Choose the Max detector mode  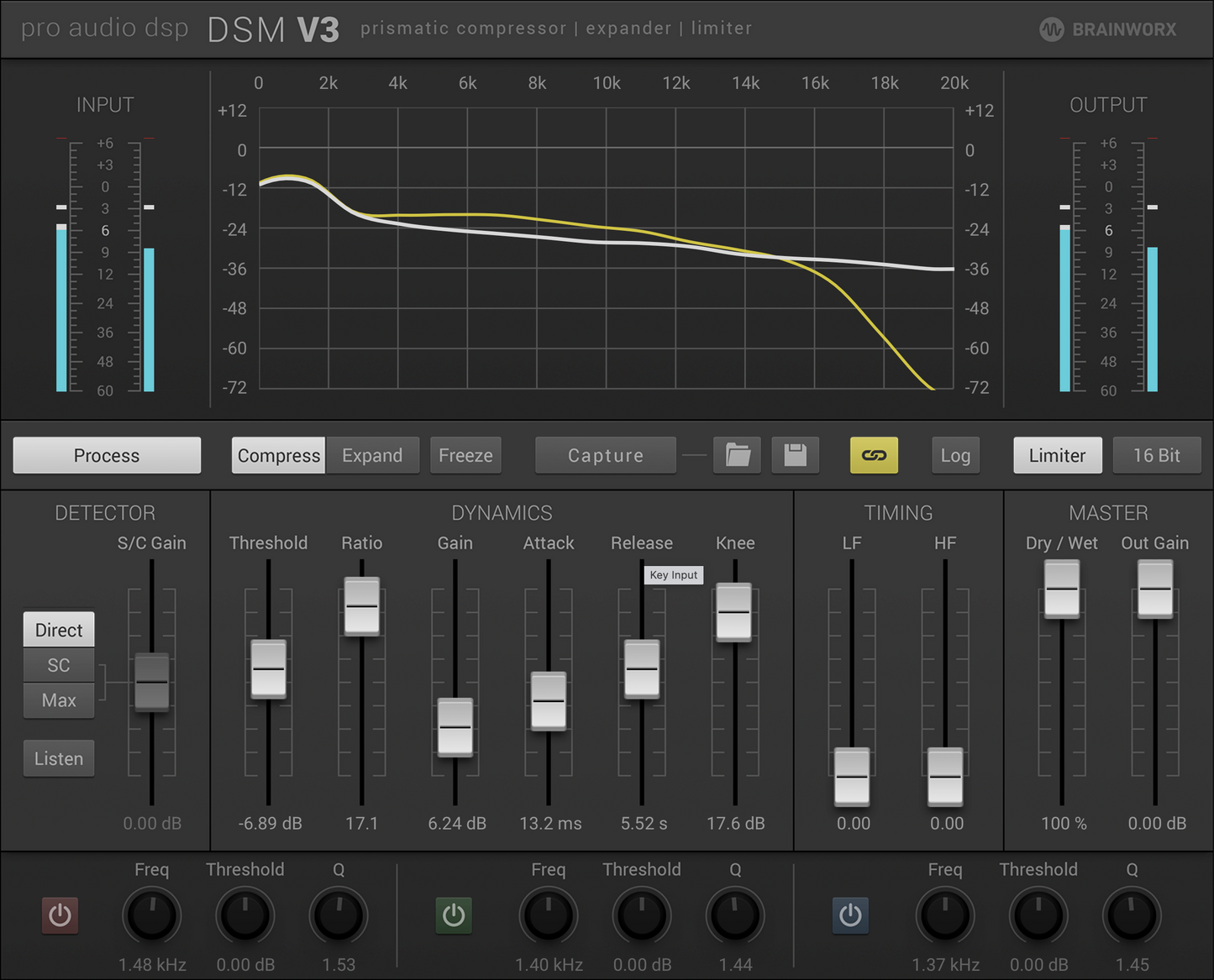(59, 700)
